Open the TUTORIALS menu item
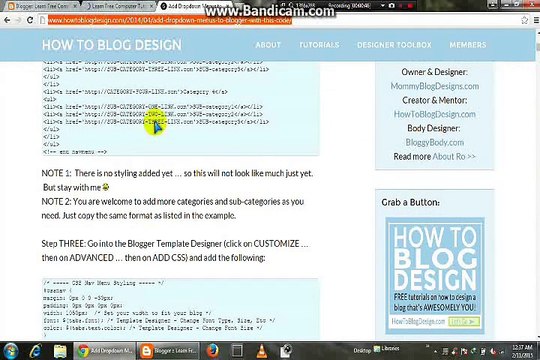The image size is (540, 360). (x=319, y=45)
